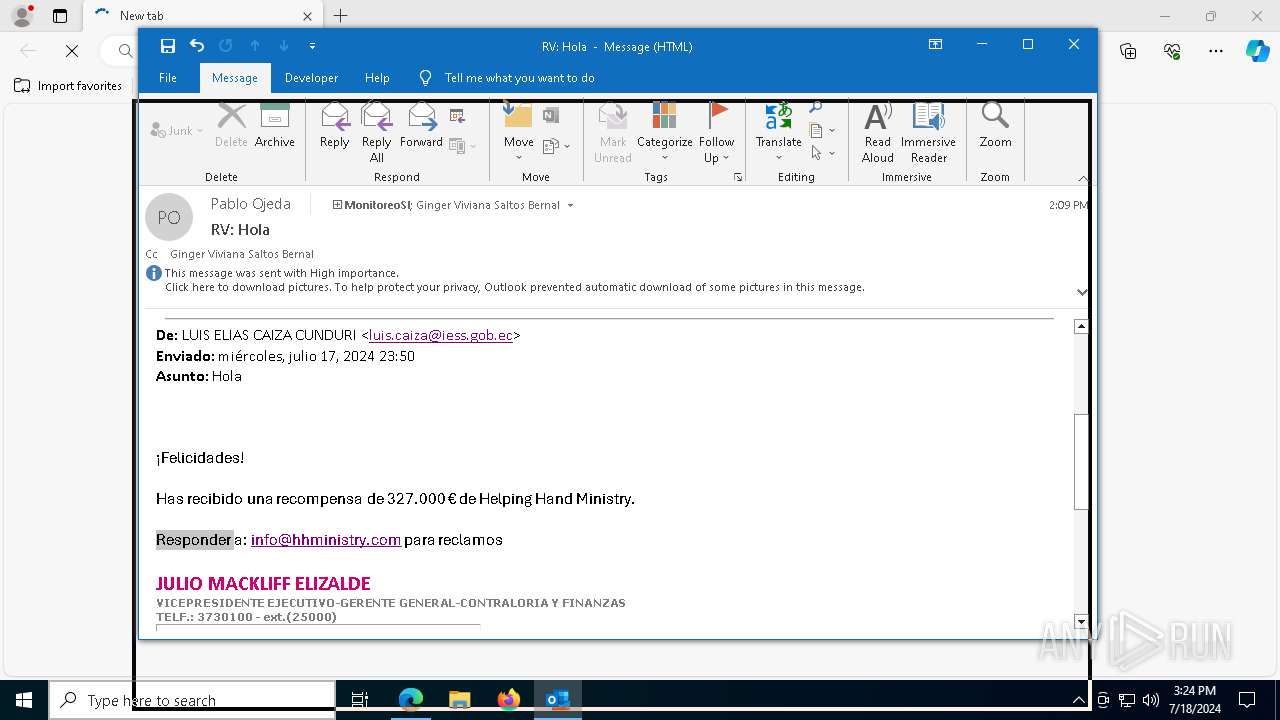This screenshot has width=1280, height=720.
Task: Expand the message header chevron
Action: click(1082, 292)
